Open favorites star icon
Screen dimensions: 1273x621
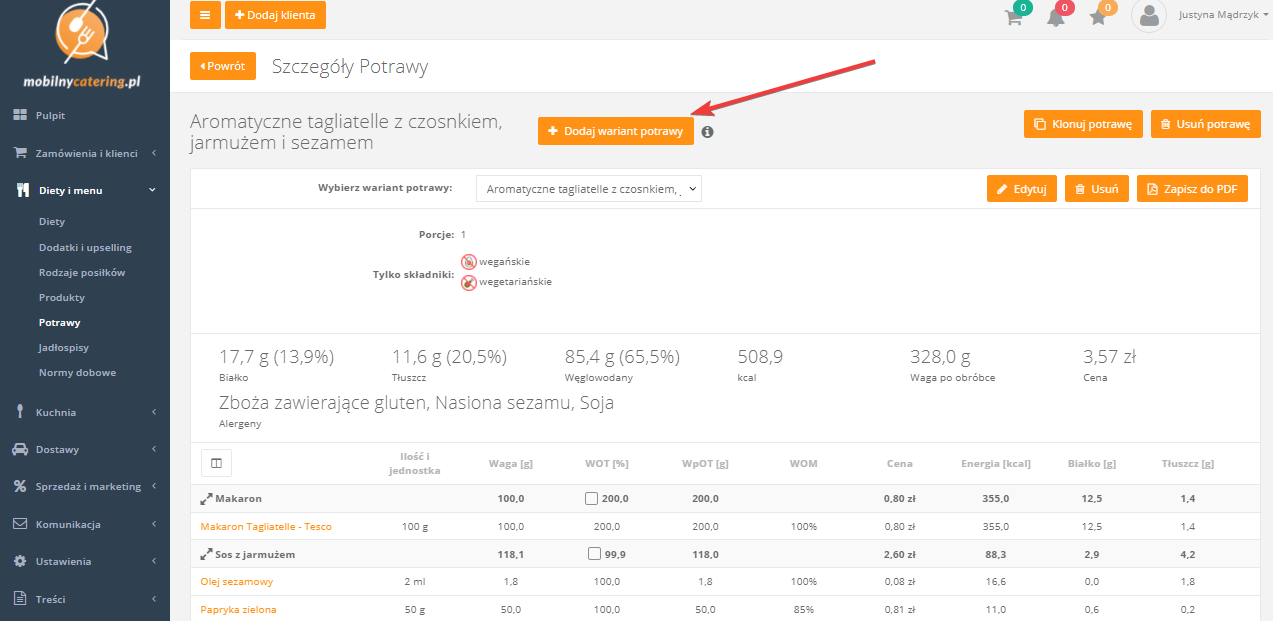point(1098,17)
